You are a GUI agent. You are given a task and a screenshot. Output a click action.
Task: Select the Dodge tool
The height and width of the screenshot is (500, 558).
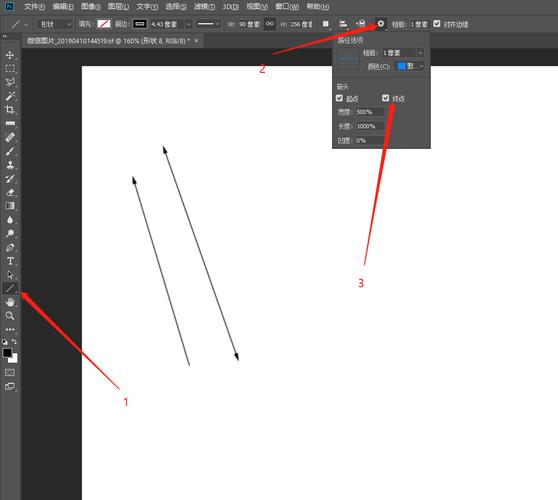[10, 233]
